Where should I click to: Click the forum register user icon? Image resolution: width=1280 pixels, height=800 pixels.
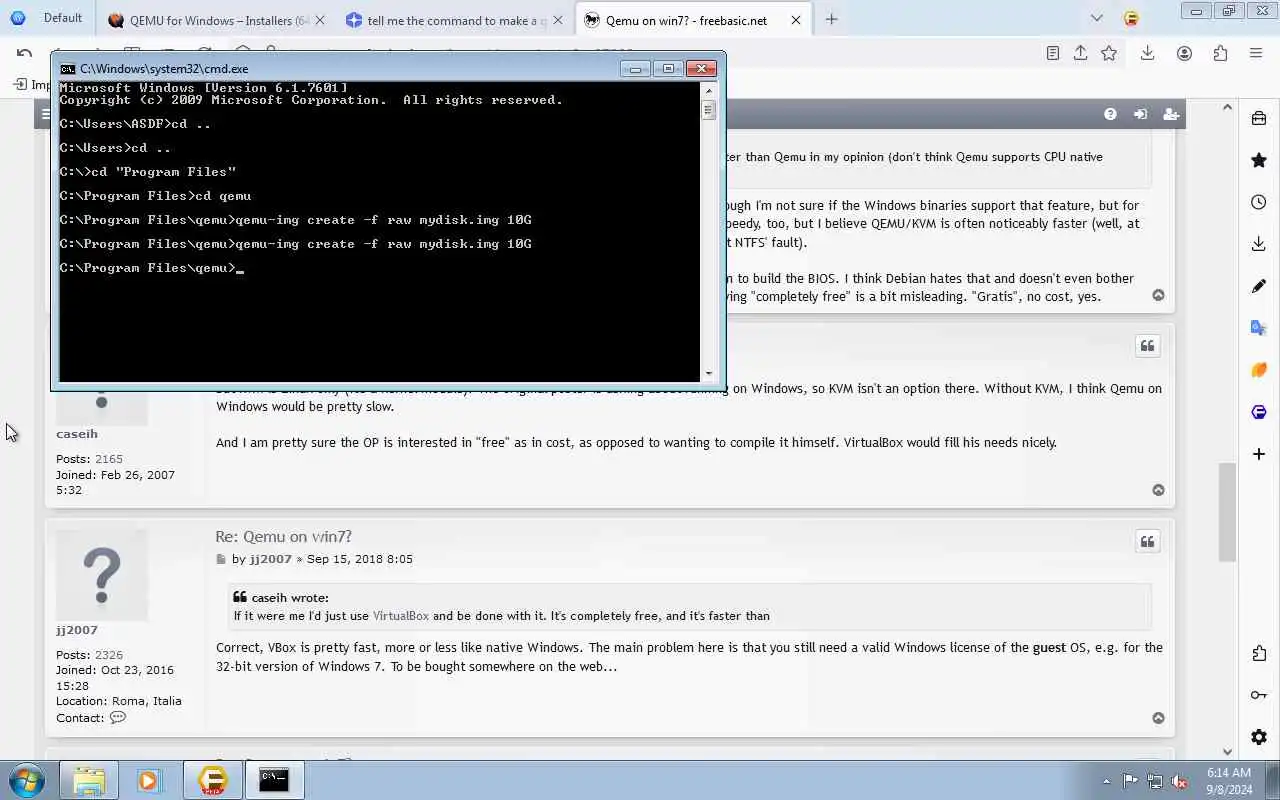tap(1171, 115)
